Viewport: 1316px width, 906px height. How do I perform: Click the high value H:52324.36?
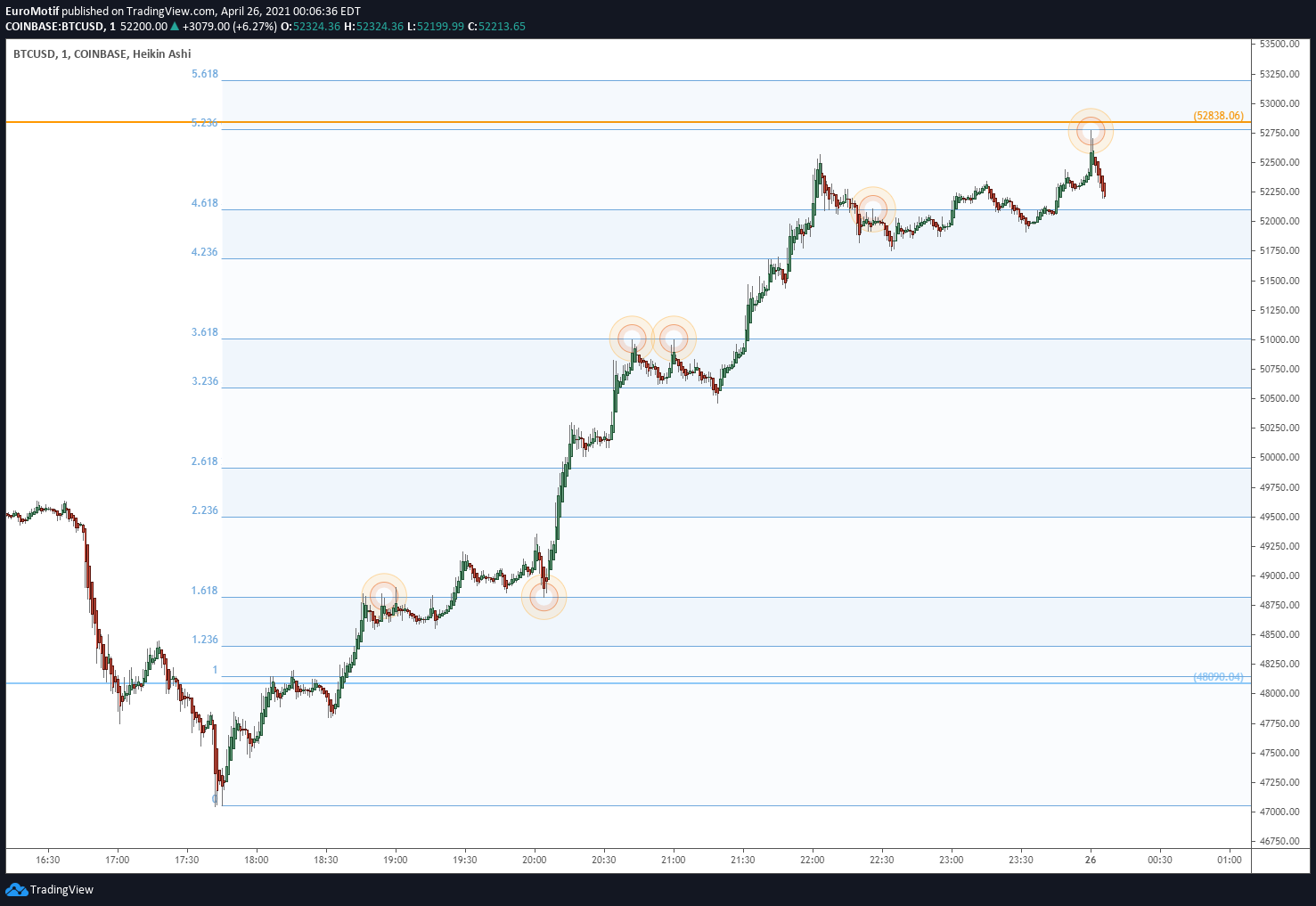[x=373, y=26]
